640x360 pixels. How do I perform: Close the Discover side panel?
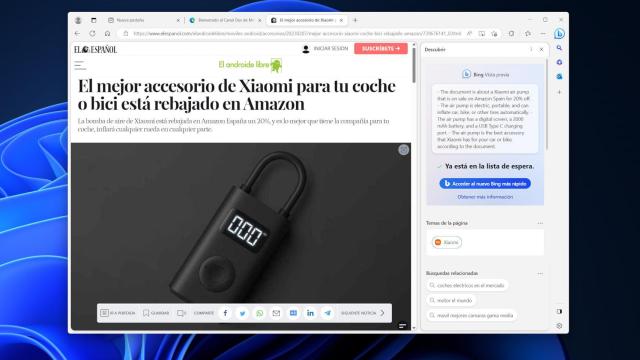pos(542,49)
